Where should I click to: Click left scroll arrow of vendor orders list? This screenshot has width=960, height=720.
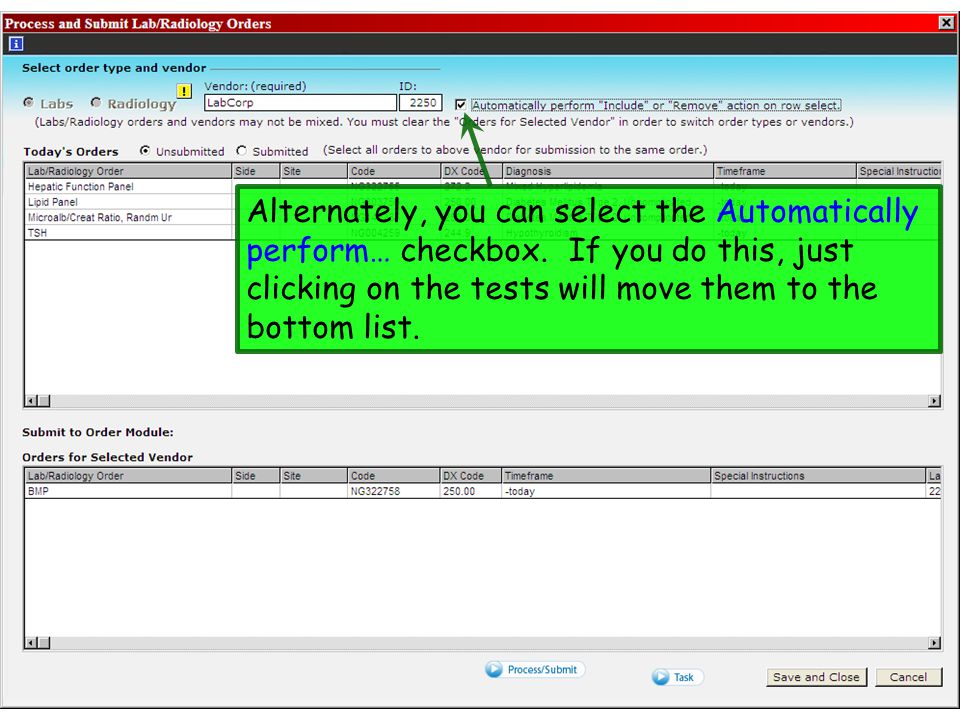coord(31,643)
